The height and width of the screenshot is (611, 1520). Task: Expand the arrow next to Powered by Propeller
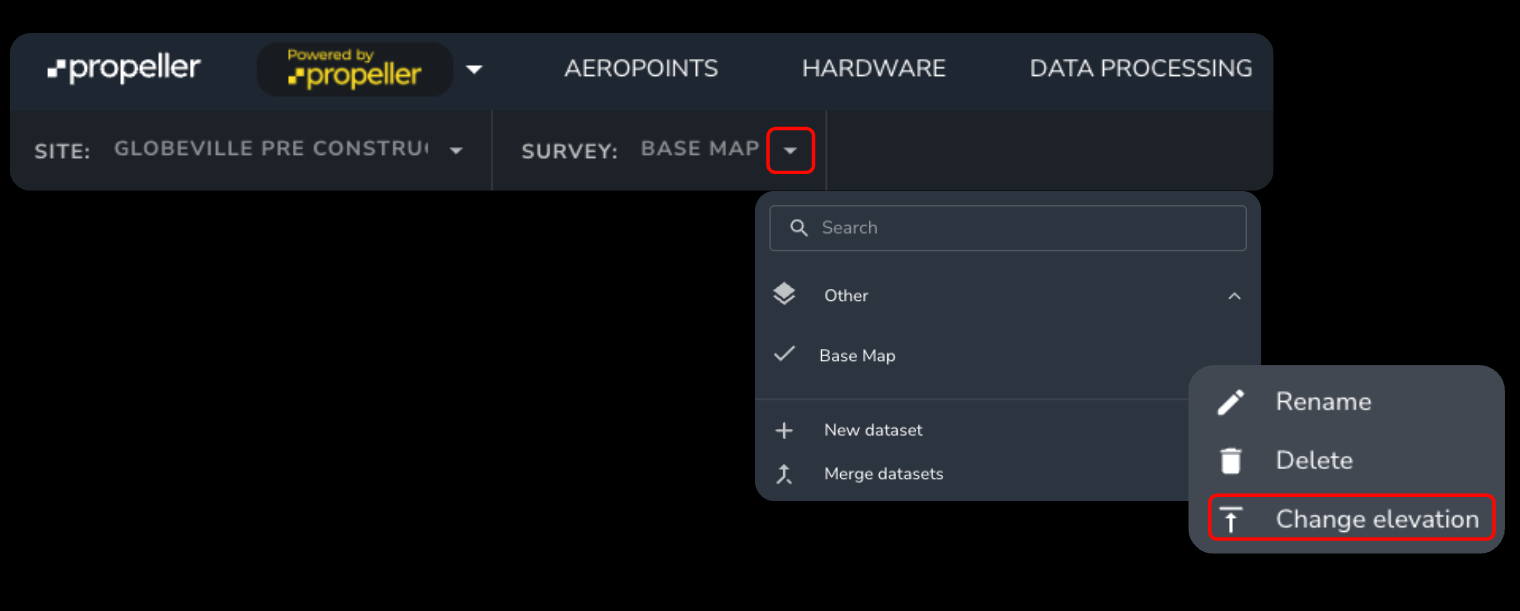474,69
